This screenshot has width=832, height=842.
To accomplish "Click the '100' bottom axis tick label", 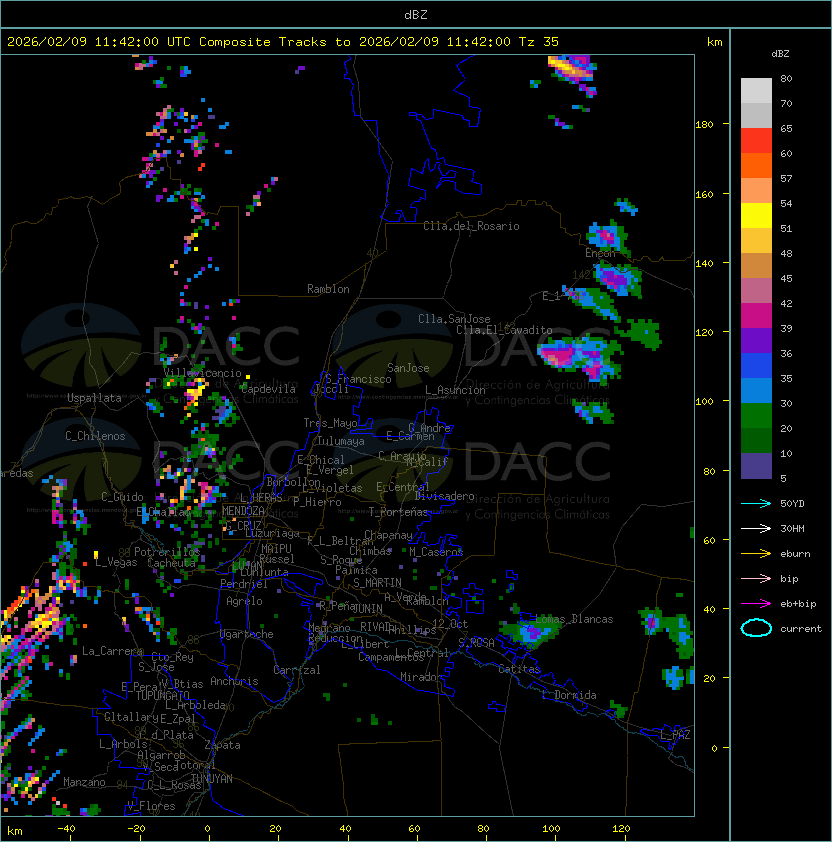I will click(552, 829).
